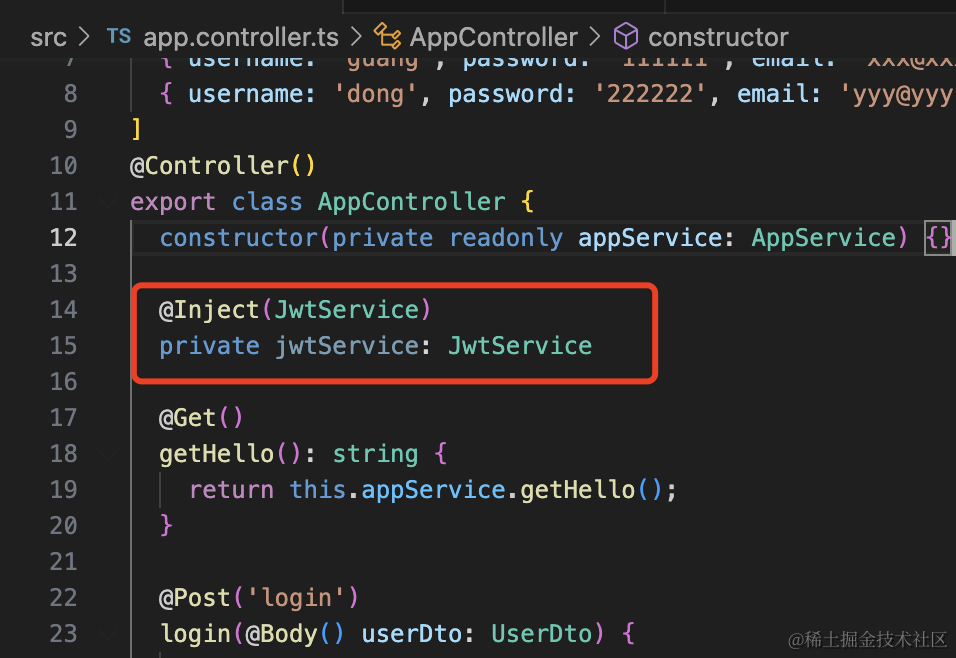Click the @Inject decorator text
Screen dimensions: 956x658
pos(209,310)
